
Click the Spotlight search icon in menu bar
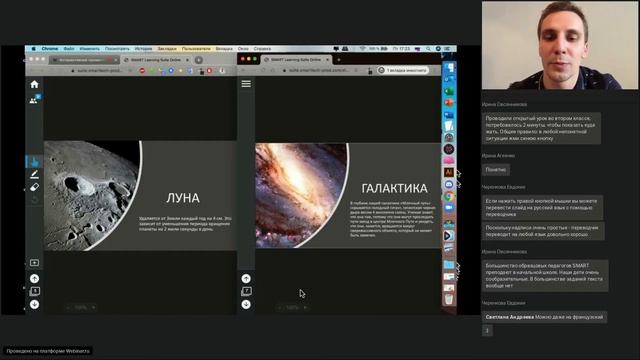pos(428,49)
